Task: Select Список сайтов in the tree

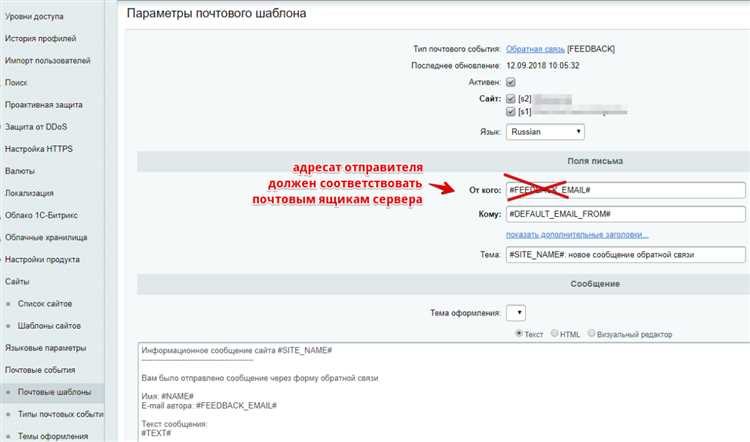Action: (45, 303)
